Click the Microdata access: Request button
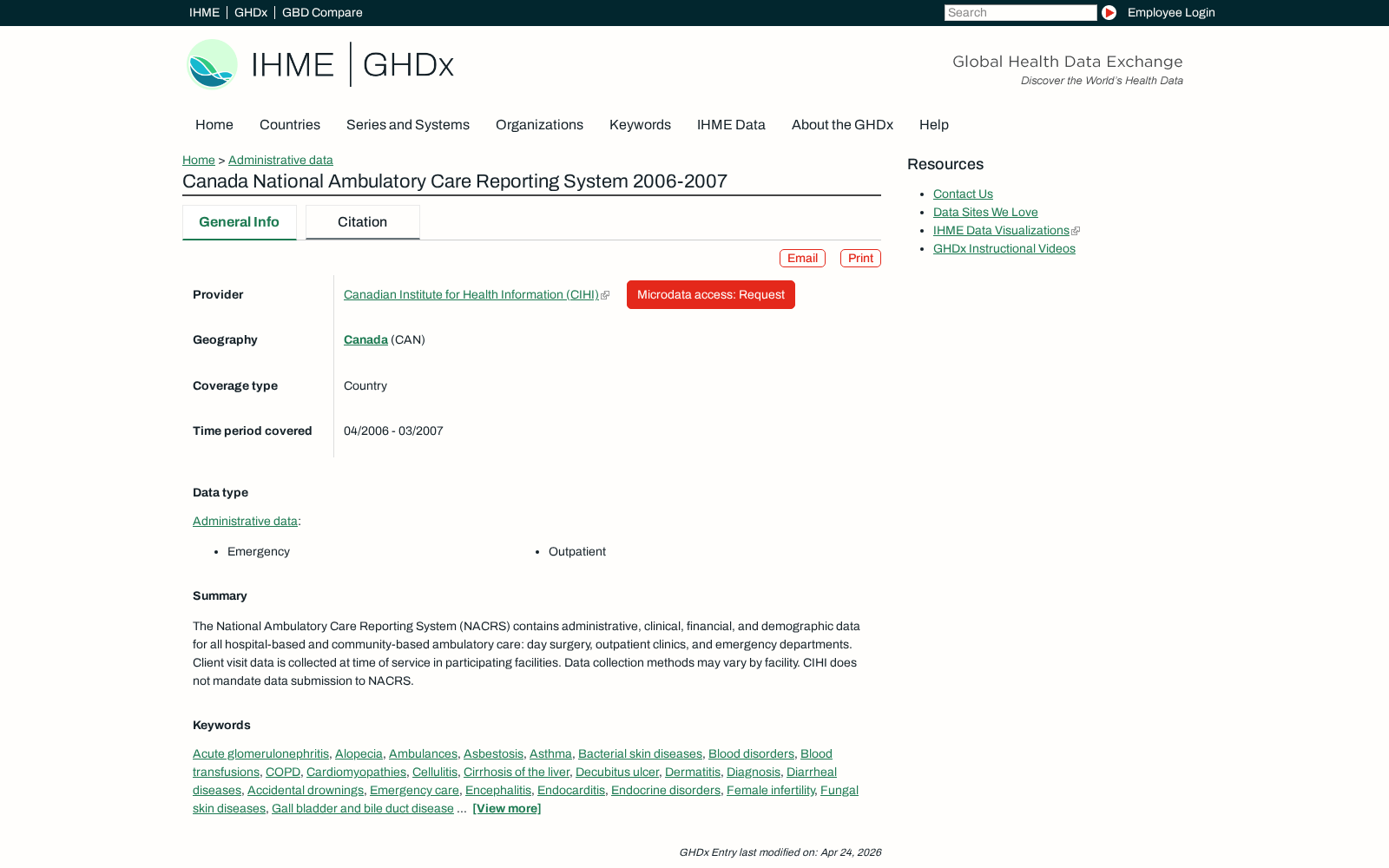1389x868 pixels. (x=711, y=294)
